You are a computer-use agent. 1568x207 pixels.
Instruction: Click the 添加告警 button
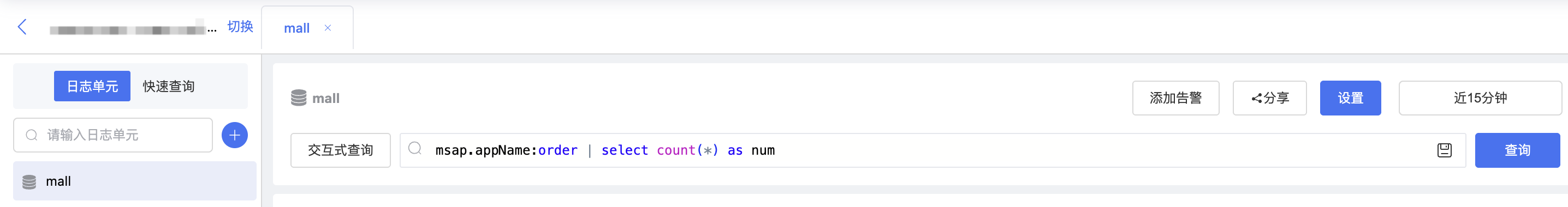pyautogui.click(x=1175, y=98)
